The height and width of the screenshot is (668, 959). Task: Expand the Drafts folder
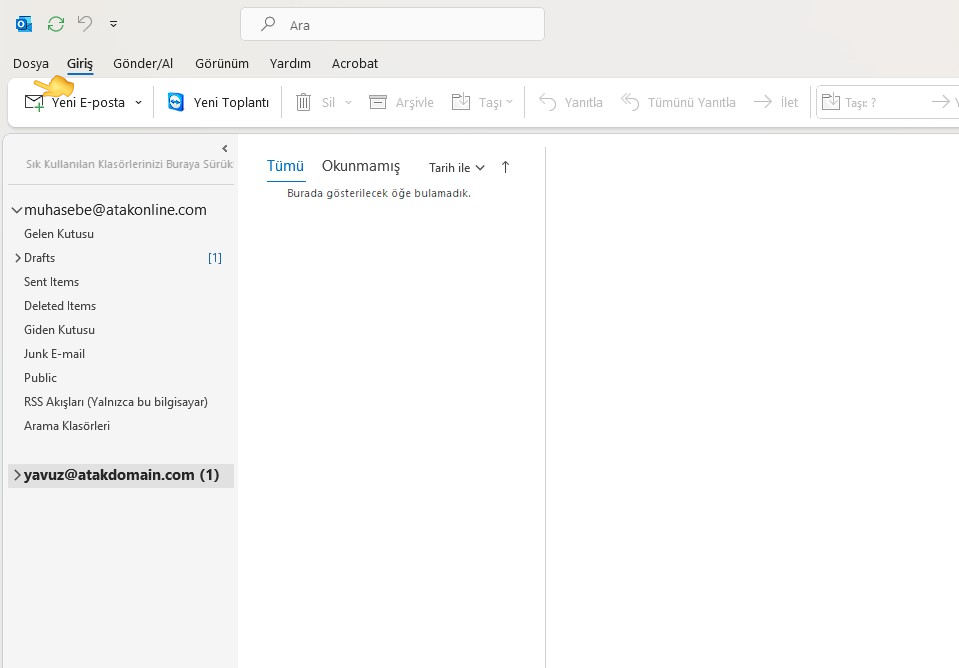[17, 257]
